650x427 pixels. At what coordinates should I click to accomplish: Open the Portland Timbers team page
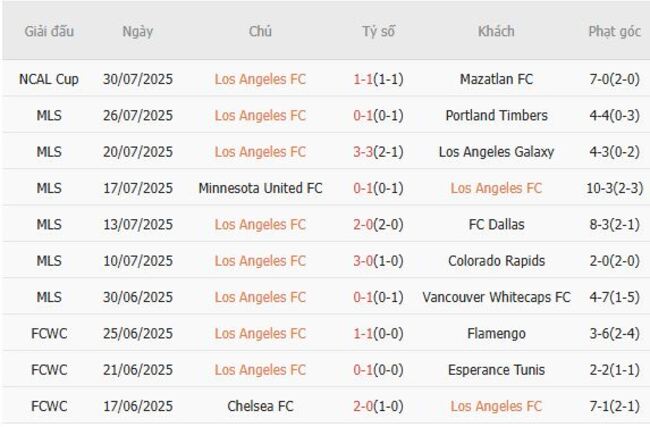pos(496,115)
